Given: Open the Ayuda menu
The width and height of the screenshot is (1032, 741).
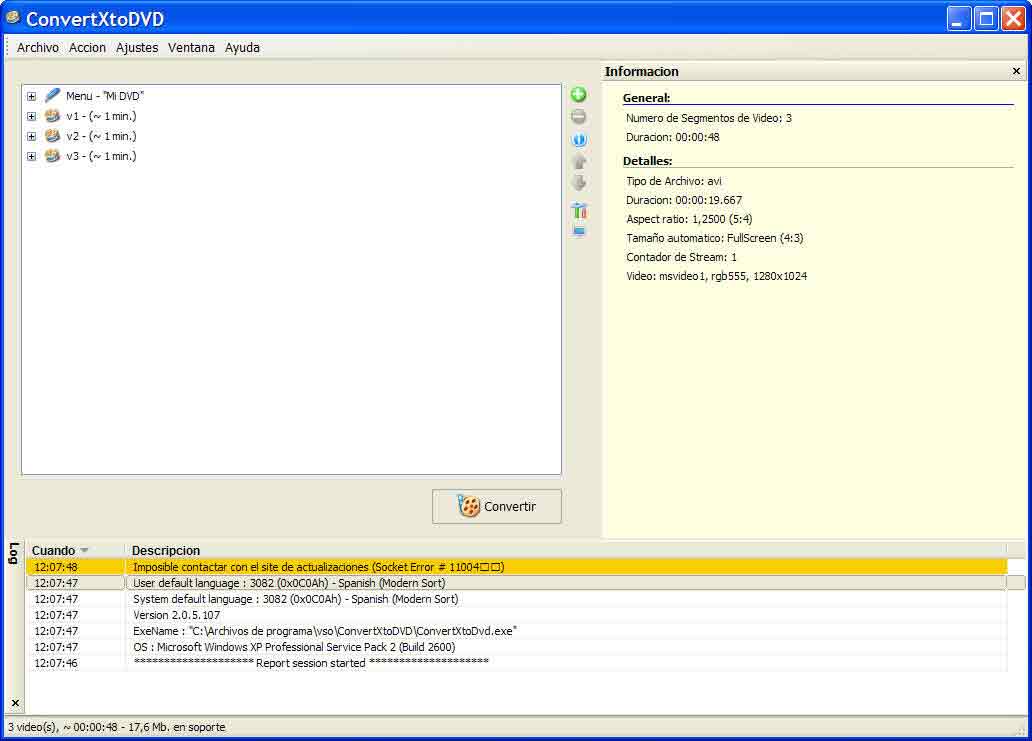Looking at the screenshot, I should coord(242,47).
